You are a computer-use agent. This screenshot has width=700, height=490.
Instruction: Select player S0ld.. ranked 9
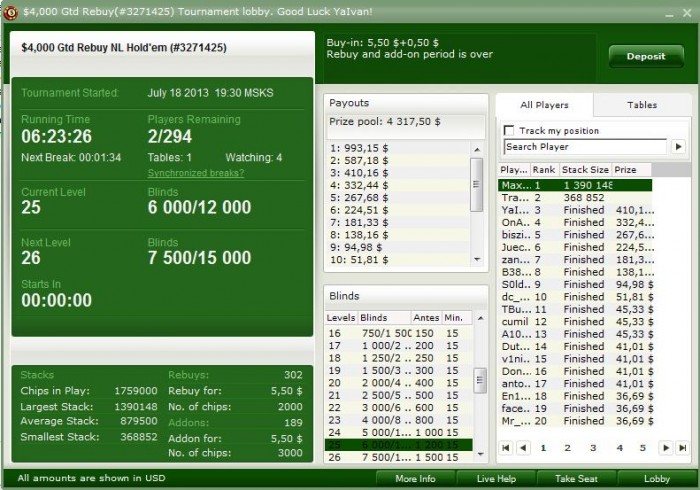click(575, 284)
